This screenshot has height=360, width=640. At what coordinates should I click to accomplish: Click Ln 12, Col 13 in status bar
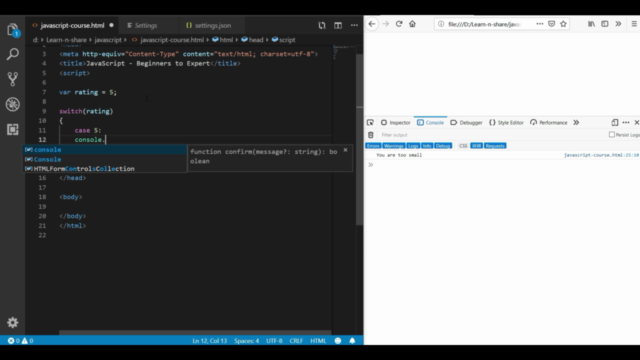click(209, 340)
